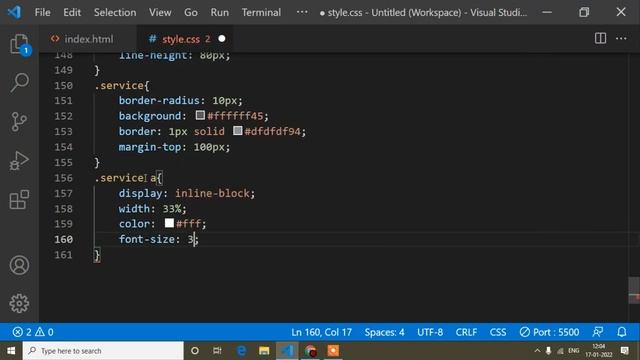Show errors and warnings in status bar
640x360 pixels.
(x=33, y=332)
